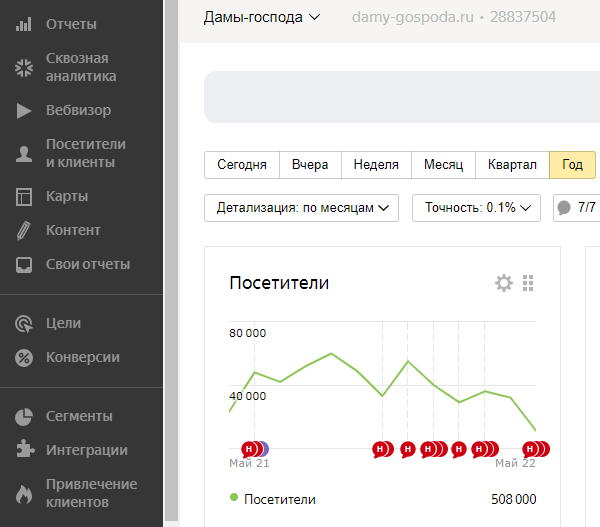The height and width of the screenshot is (527, 600).
Task: Click the Сегменты pie chart icon
Action: coord(24,416)
